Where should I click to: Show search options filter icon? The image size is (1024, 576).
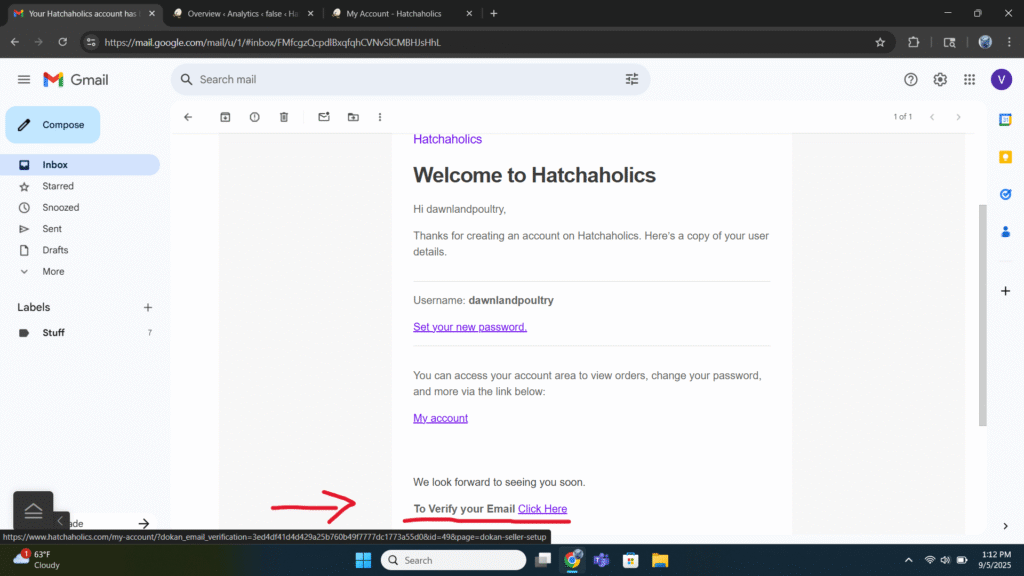632,80
